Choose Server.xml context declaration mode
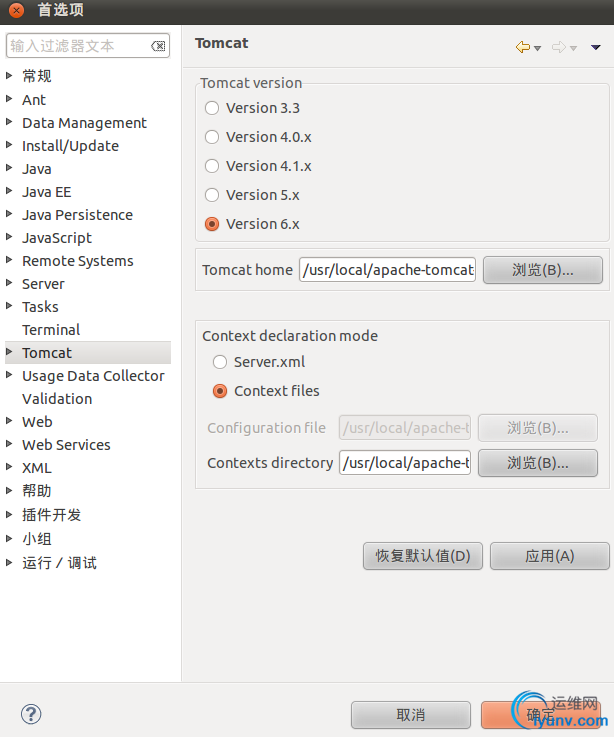614x737 pixels. pyautogui.click(x=220, y=362)
